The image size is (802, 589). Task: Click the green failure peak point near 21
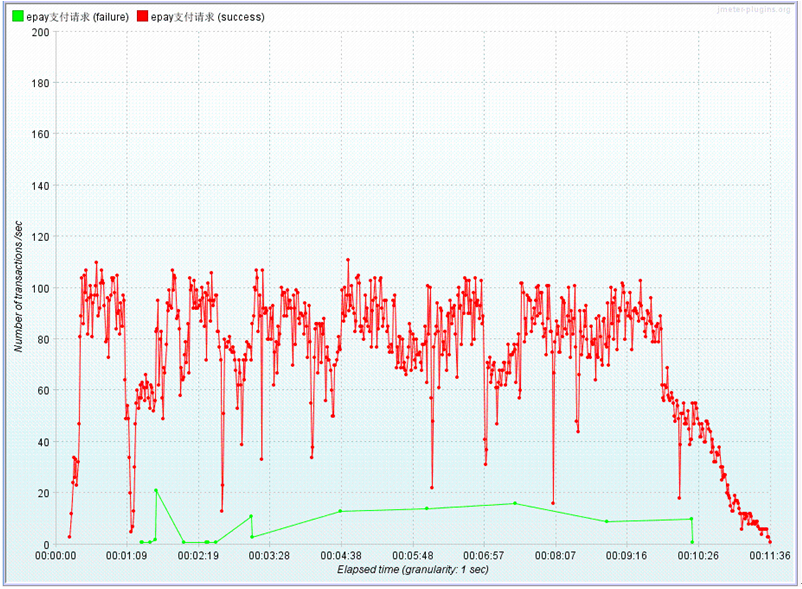pyautogui.click(x=156, y=490)
